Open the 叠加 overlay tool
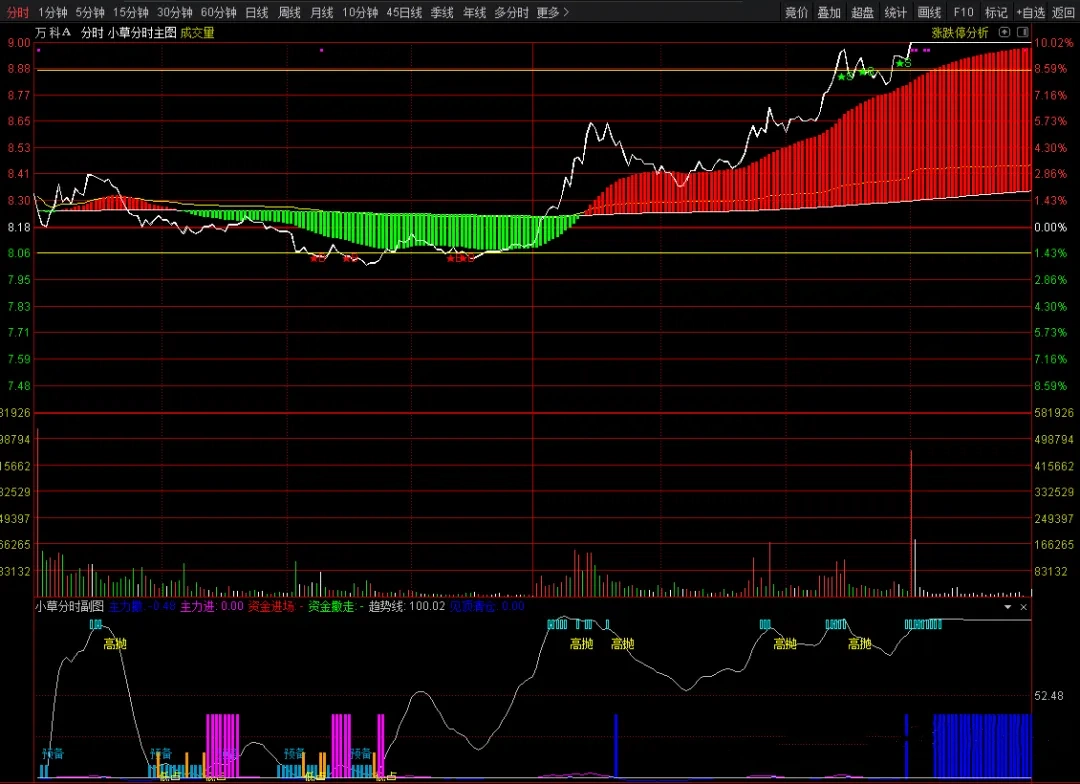The height and width of the screenshot is (784, 1080). pos(829,13)
